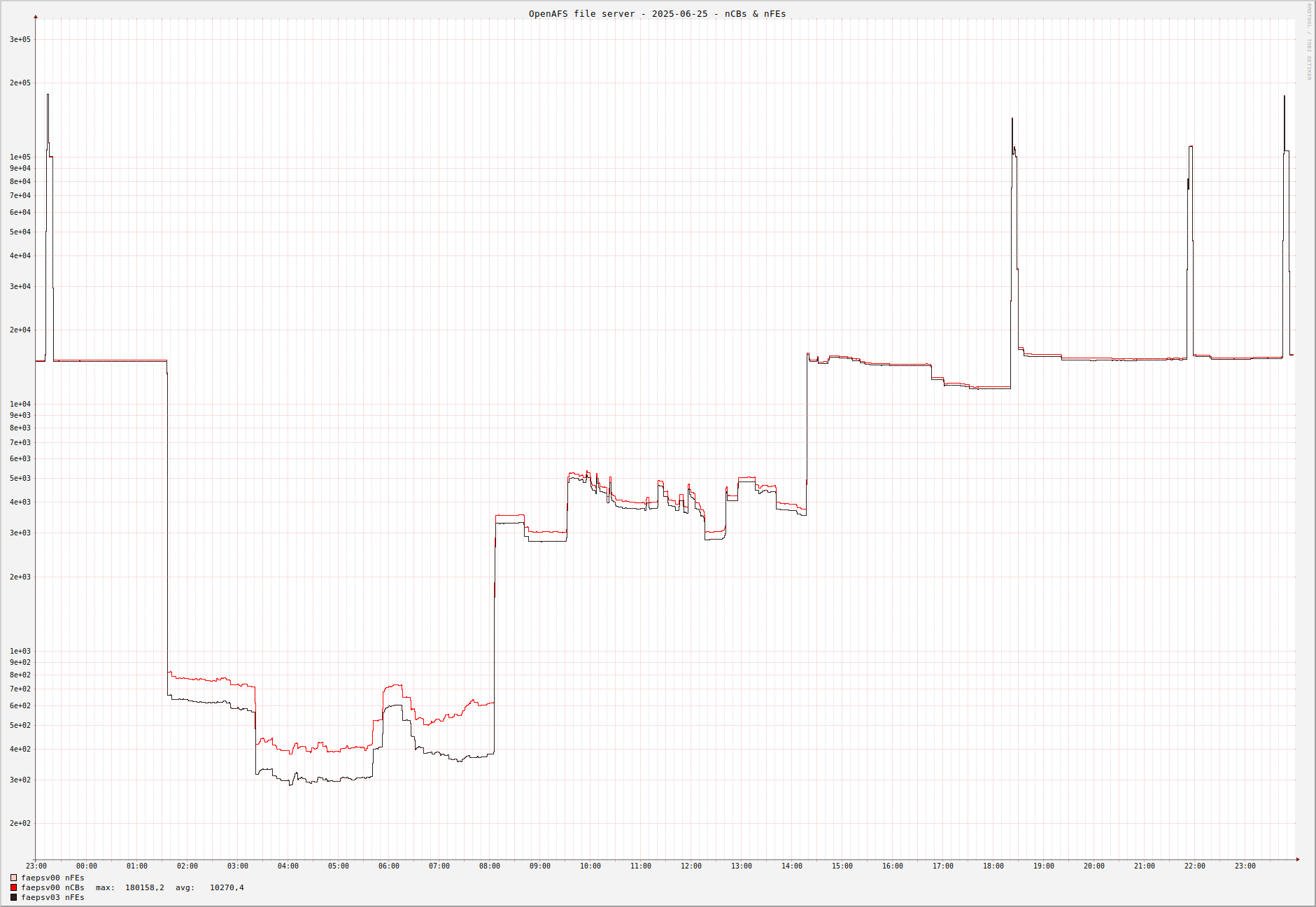The image size is (1316, 907).
Task: Click the '2e+03' y-axis label
Action: 20,577
